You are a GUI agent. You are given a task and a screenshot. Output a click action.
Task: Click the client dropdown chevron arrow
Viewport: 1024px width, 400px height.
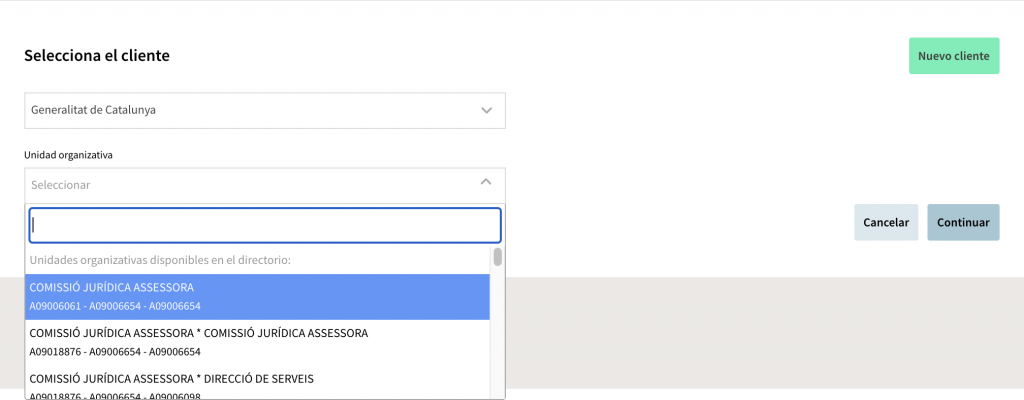click(x=486, y=110)
